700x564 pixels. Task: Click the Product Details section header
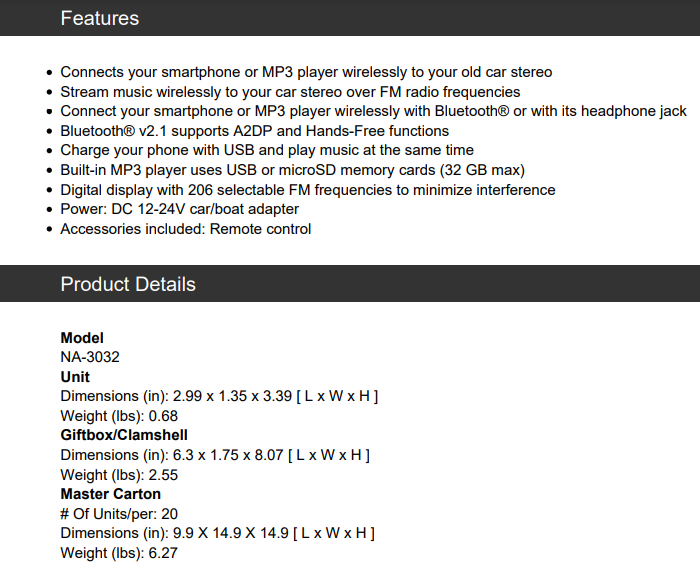pos(128,284)
